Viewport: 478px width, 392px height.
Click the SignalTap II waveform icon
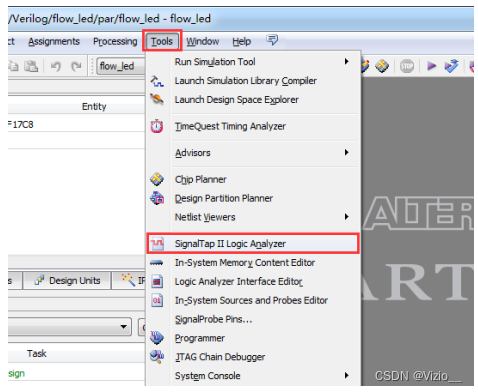pos(157,244)
